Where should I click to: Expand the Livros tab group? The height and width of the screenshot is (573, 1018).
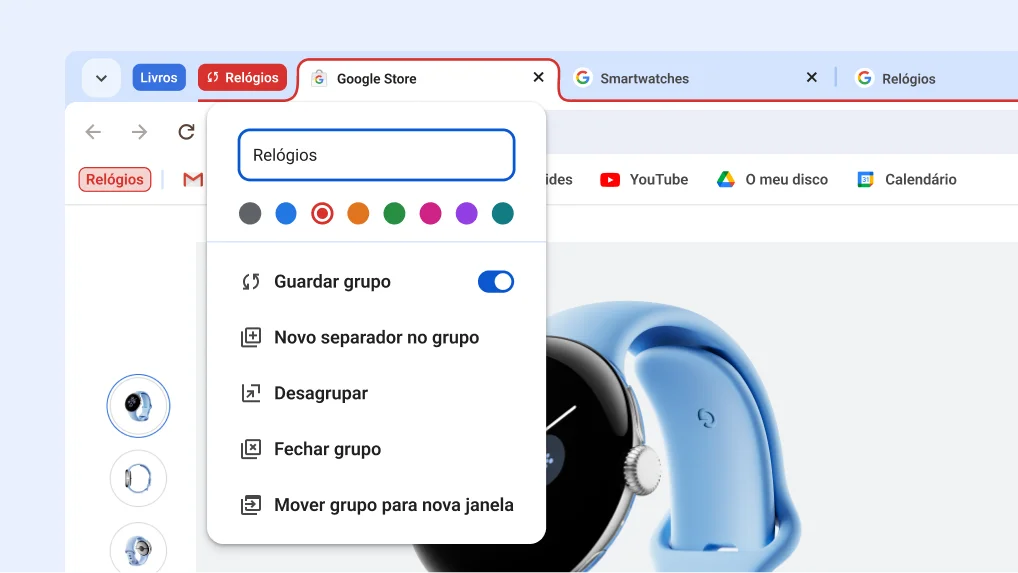tap(159, 78)
